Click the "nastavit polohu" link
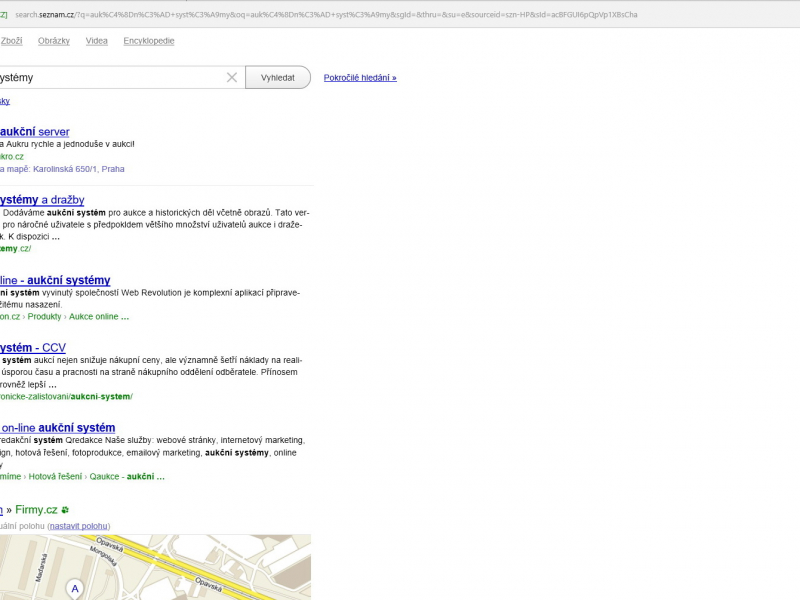This screenshot has height=600, width=800. click(79, 526)
